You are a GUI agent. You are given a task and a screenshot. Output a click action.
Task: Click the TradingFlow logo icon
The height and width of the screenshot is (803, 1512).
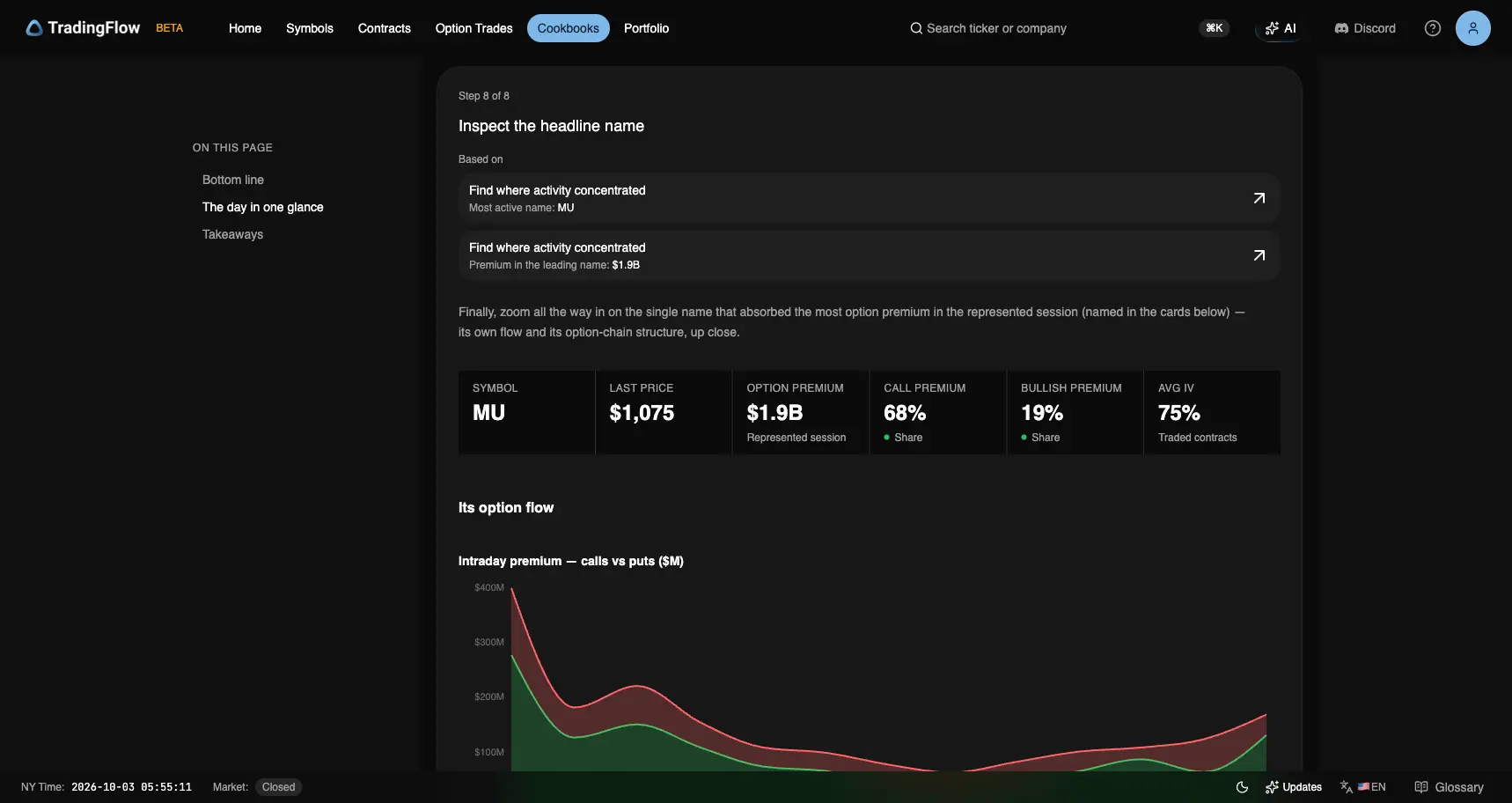[34, 28]
